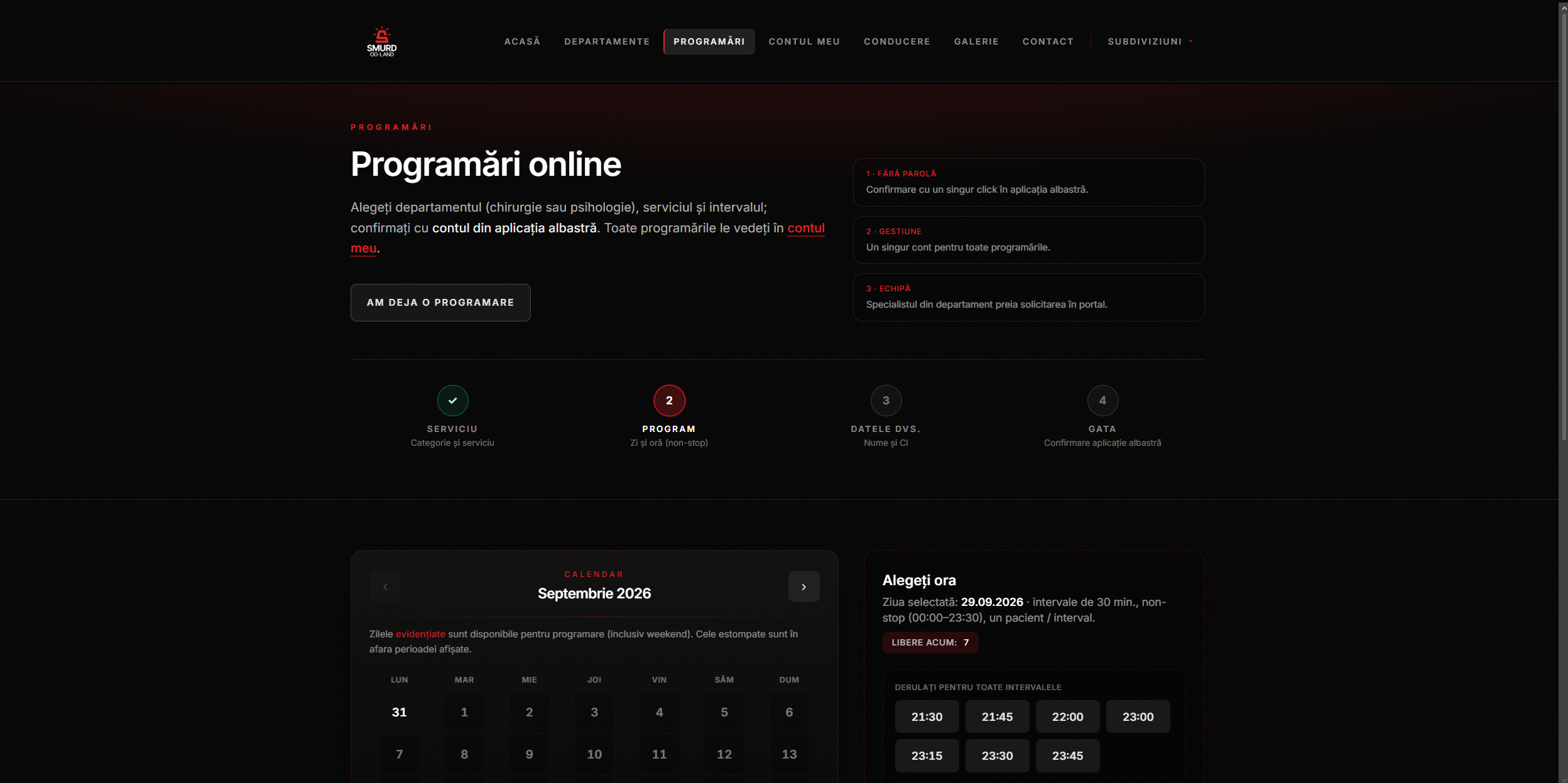Click the selected date 29.09.2026 text
The image size is (1568, 783).
(x=992, y=602)
